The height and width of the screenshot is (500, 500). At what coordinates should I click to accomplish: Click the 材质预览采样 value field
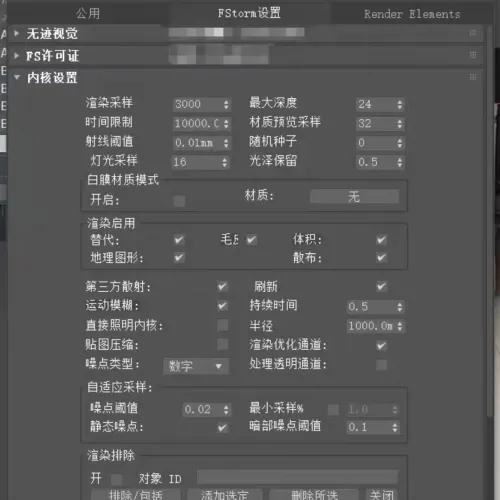376,124
